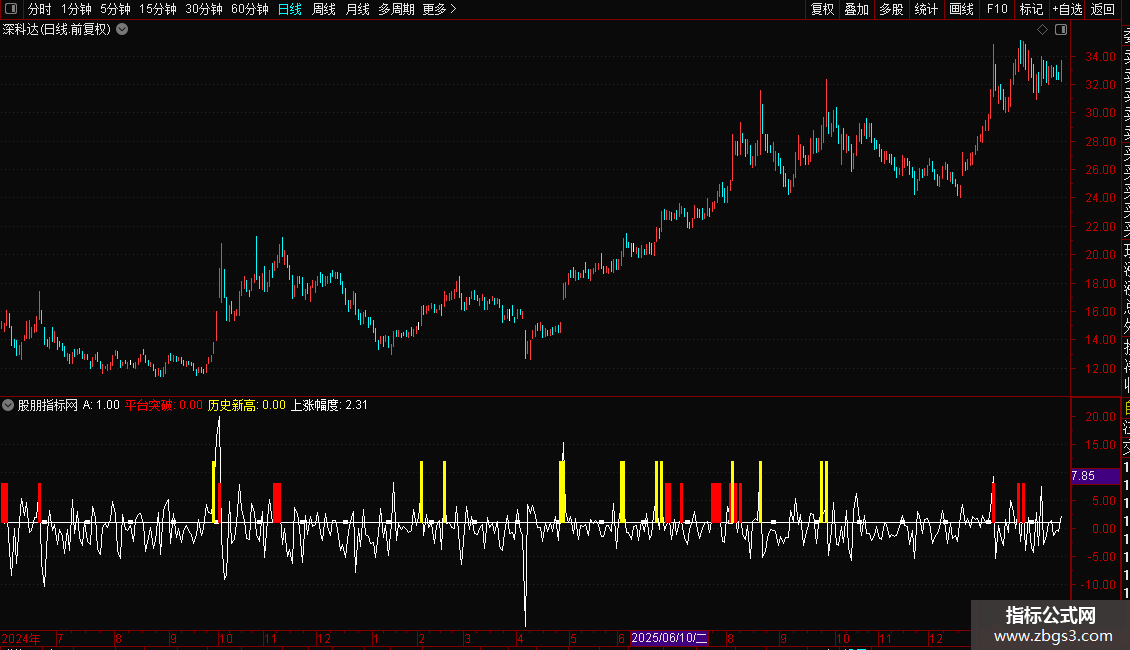Click the 平台突破: 0.00 indicator label
The width and height of the screenshot is (1130, 650).
tap(164, 405)
